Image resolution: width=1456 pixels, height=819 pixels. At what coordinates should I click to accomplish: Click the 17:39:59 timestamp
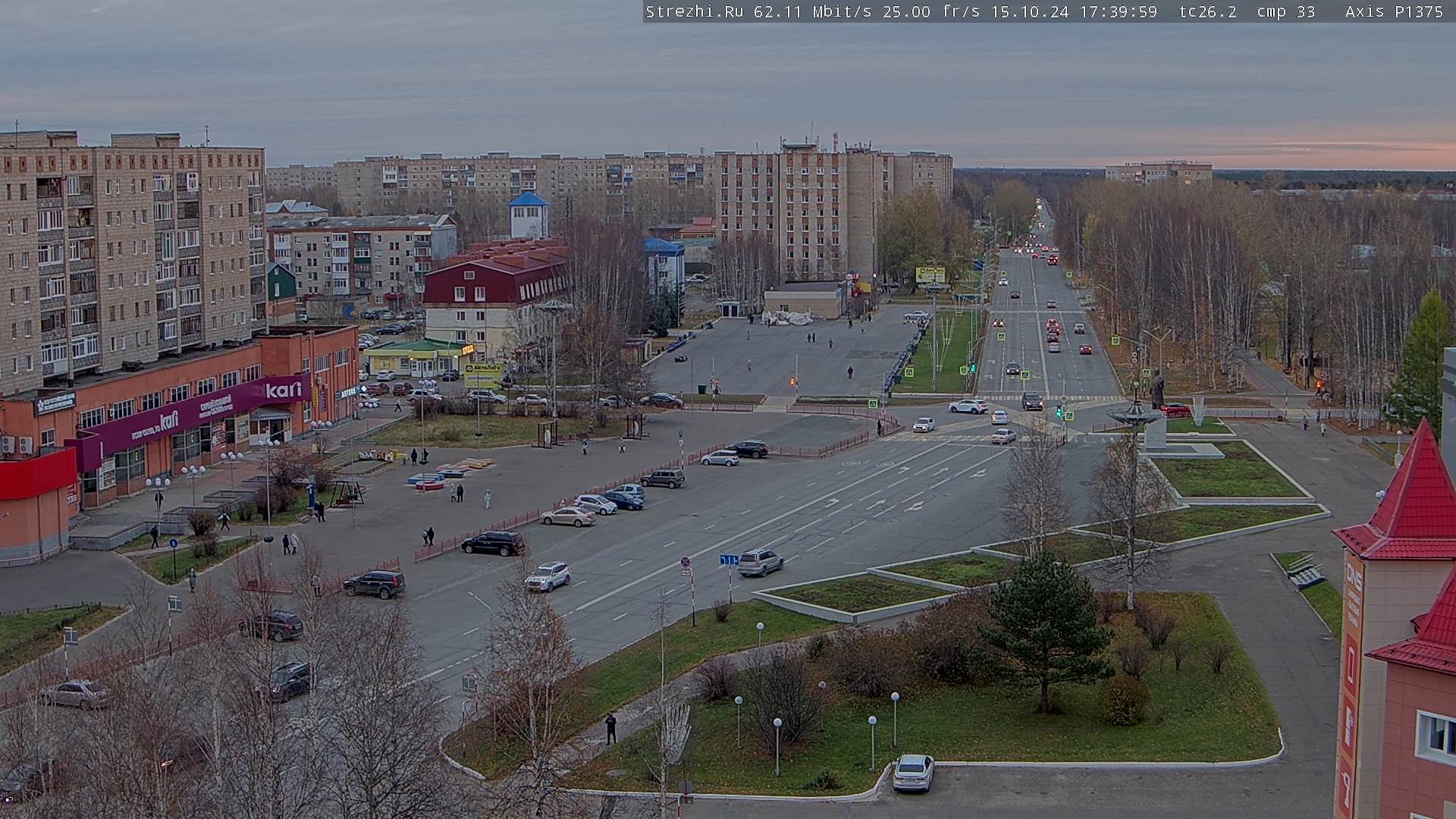(x=1119, y=11)
